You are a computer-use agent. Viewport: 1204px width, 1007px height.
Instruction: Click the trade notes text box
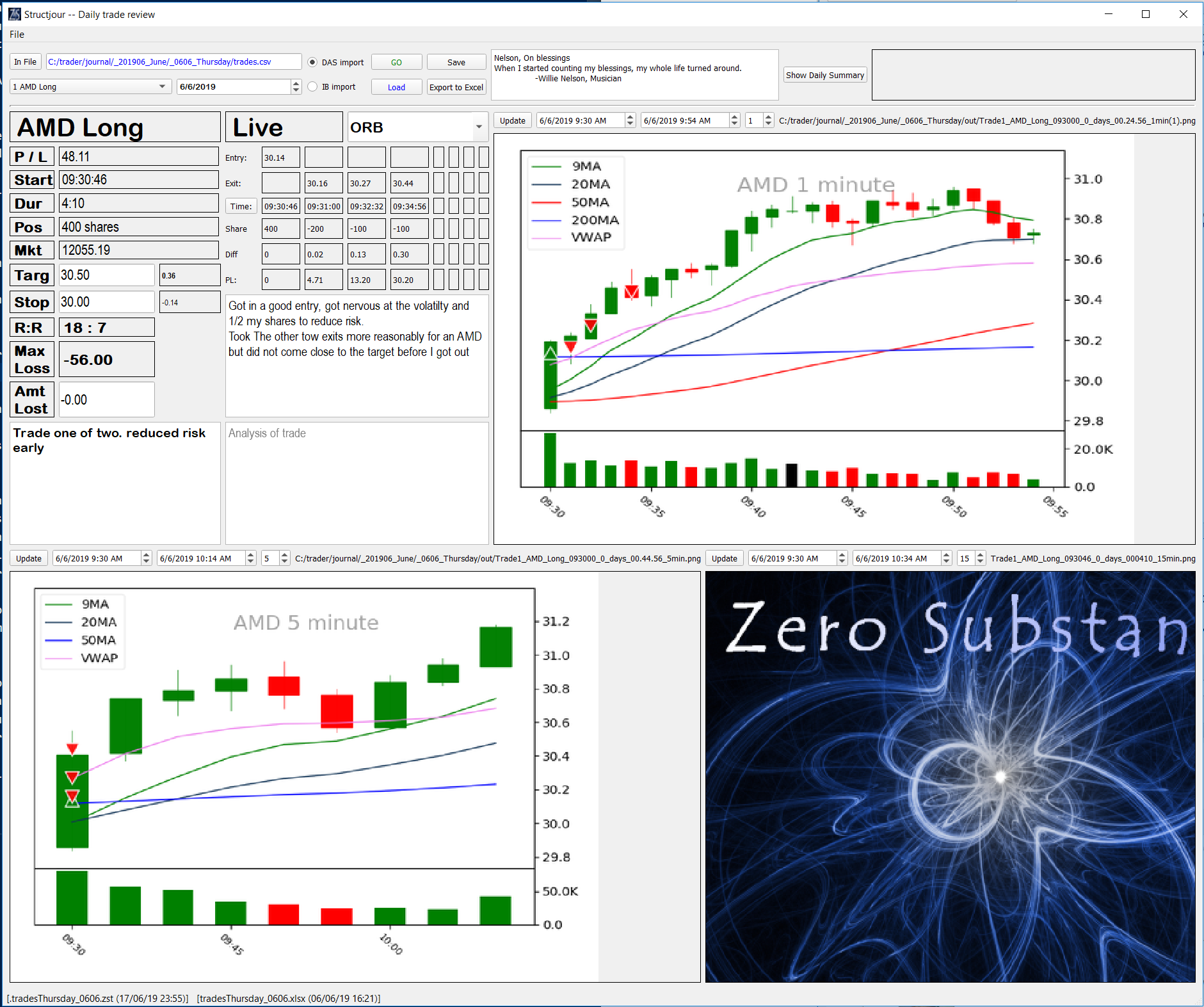click(x=357, y=356)
